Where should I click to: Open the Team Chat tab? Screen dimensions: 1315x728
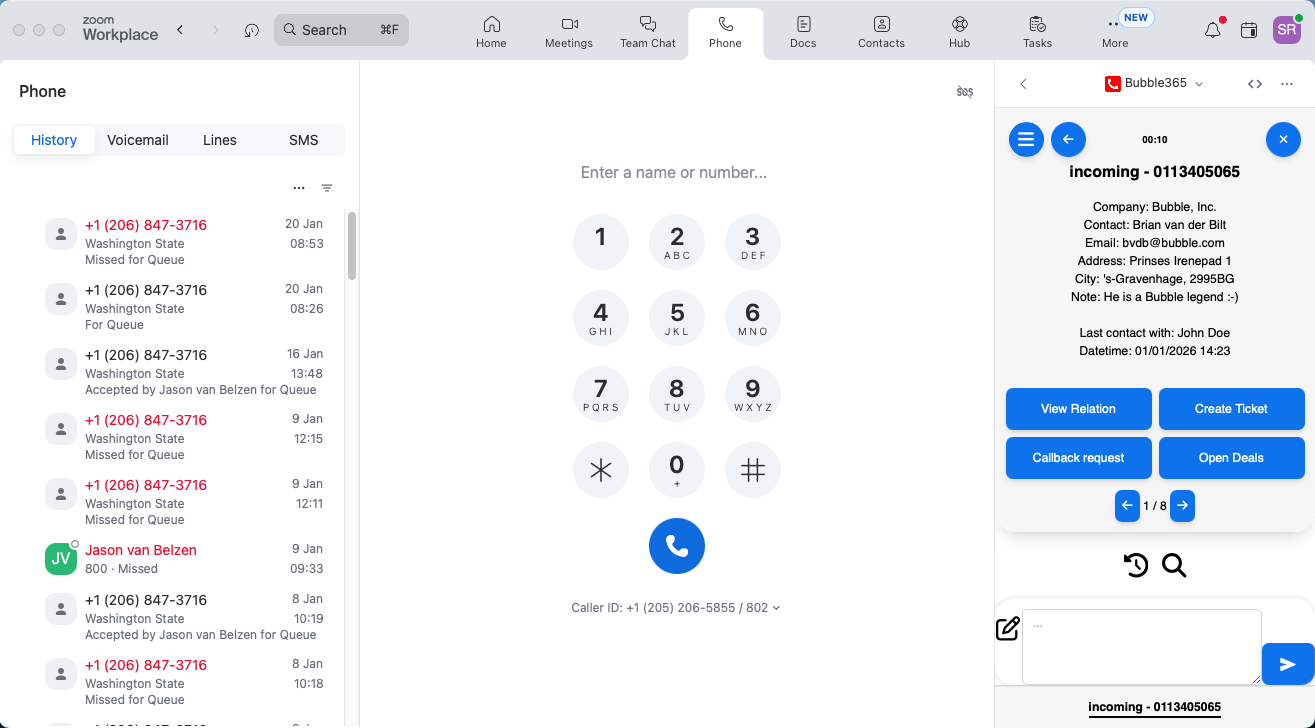coord(648,31)
